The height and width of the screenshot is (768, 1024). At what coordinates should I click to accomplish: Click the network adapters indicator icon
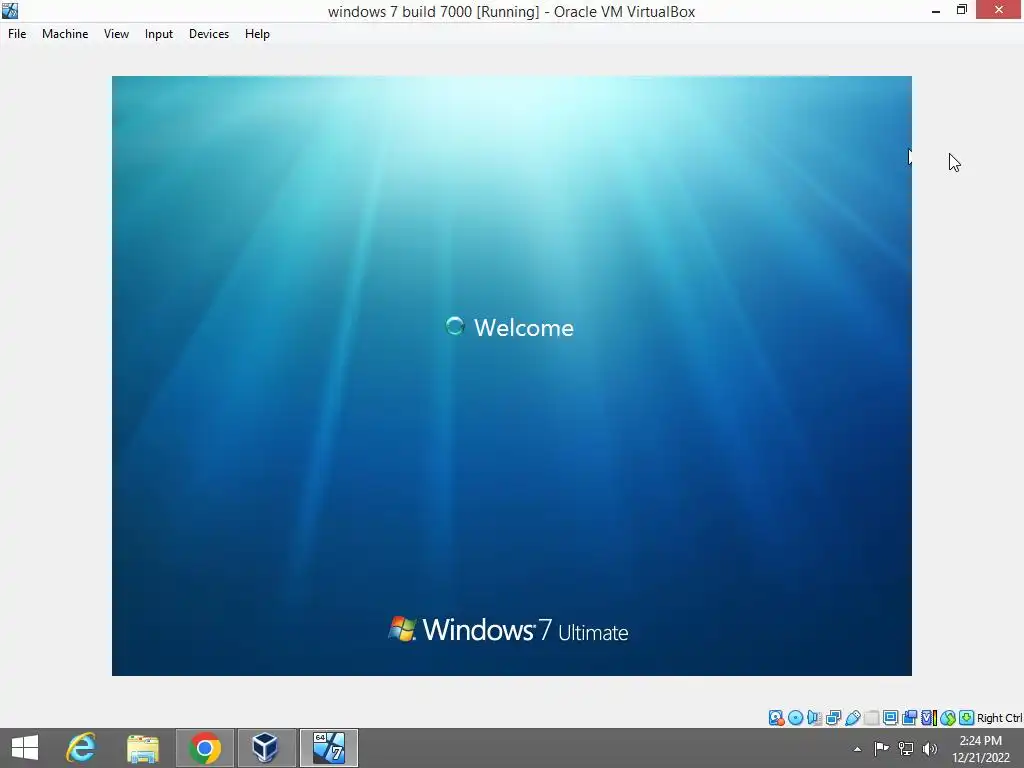pos(833,718)
